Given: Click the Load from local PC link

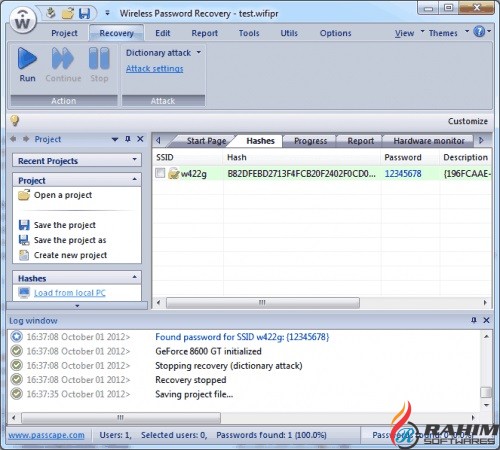Looking at the screenshot, I should coord(70,293).
